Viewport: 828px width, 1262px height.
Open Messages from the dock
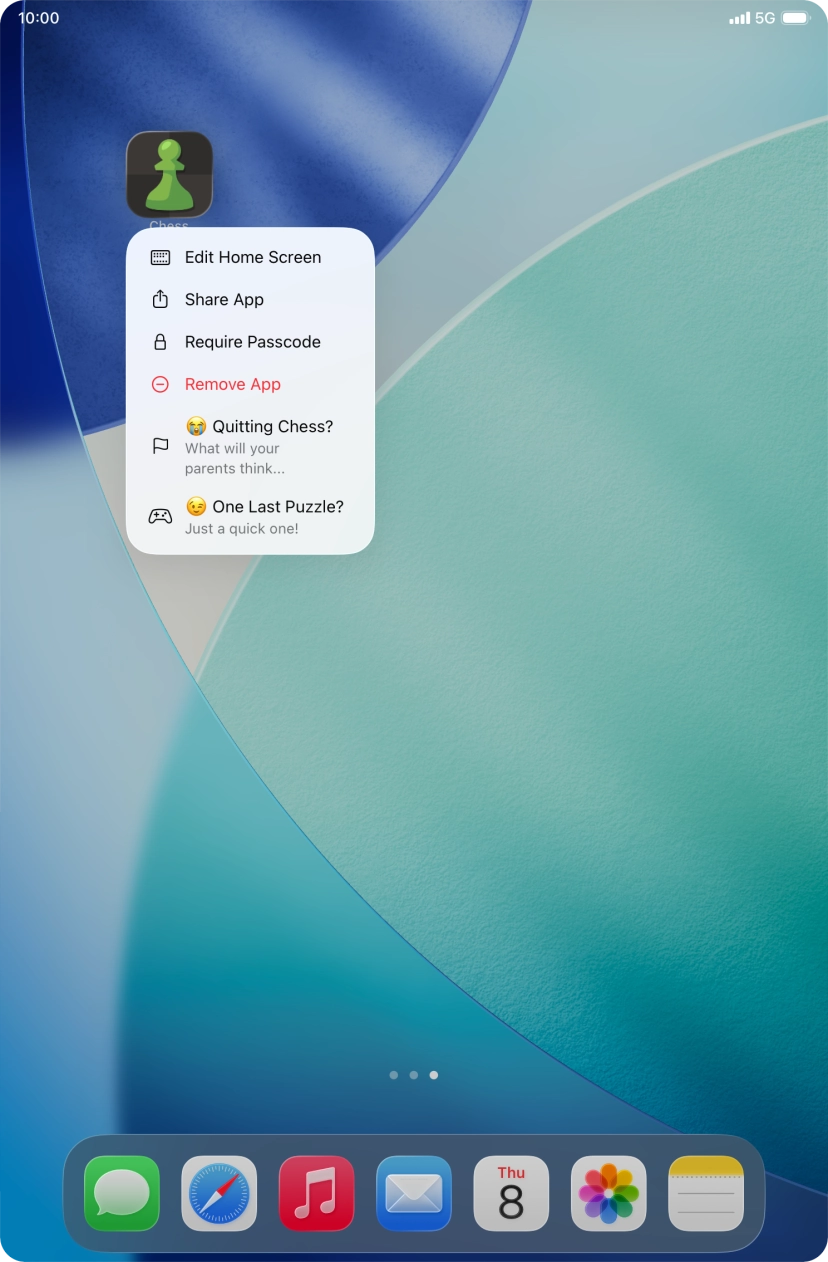click(122, 1193)
